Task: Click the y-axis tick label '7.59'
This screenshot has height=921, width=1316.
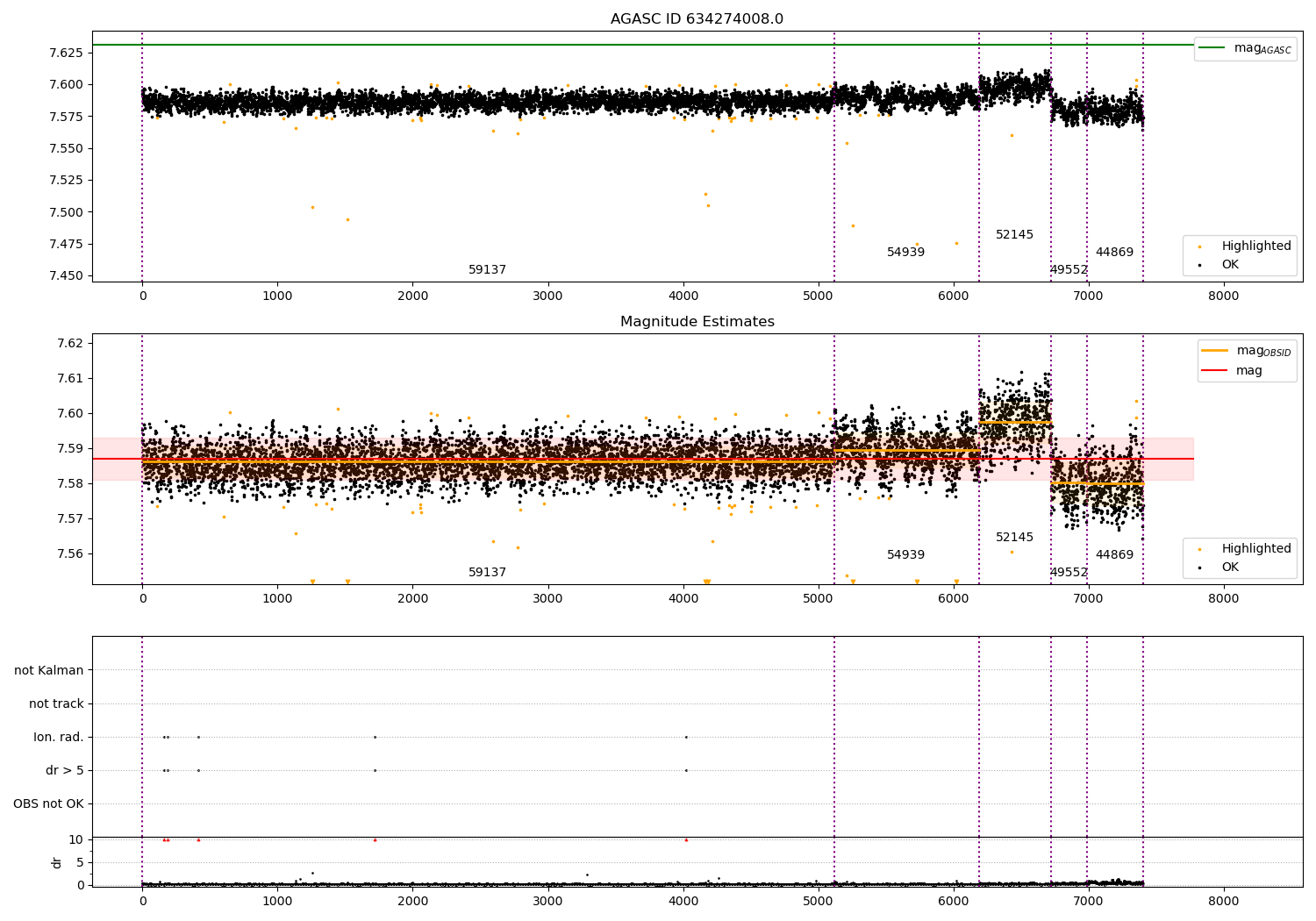Action: (x=70, y=448)
